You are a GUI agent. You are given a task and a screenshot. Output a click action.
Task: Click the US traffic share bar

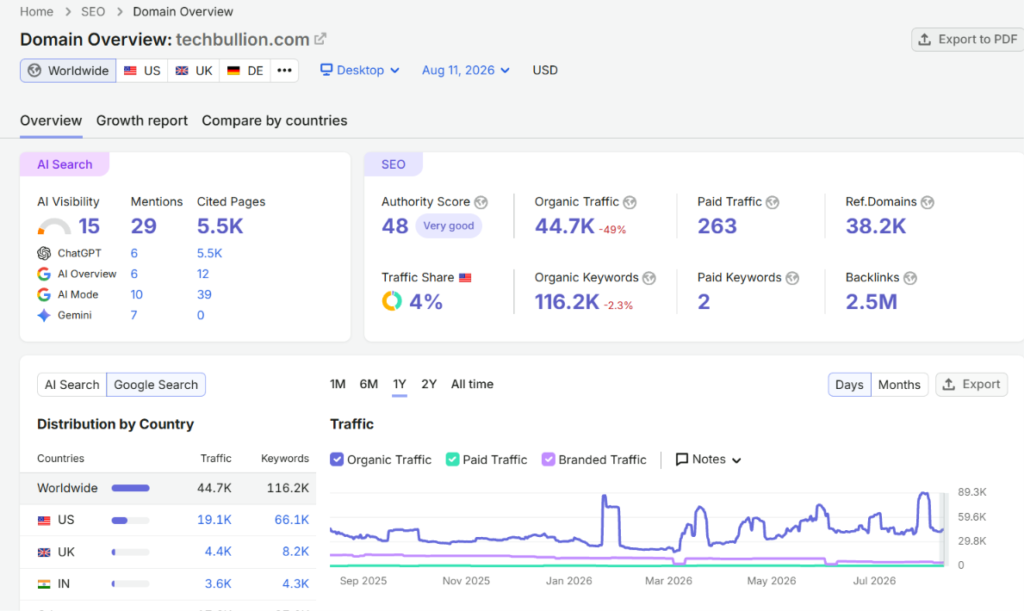click(x=131, y=520)
